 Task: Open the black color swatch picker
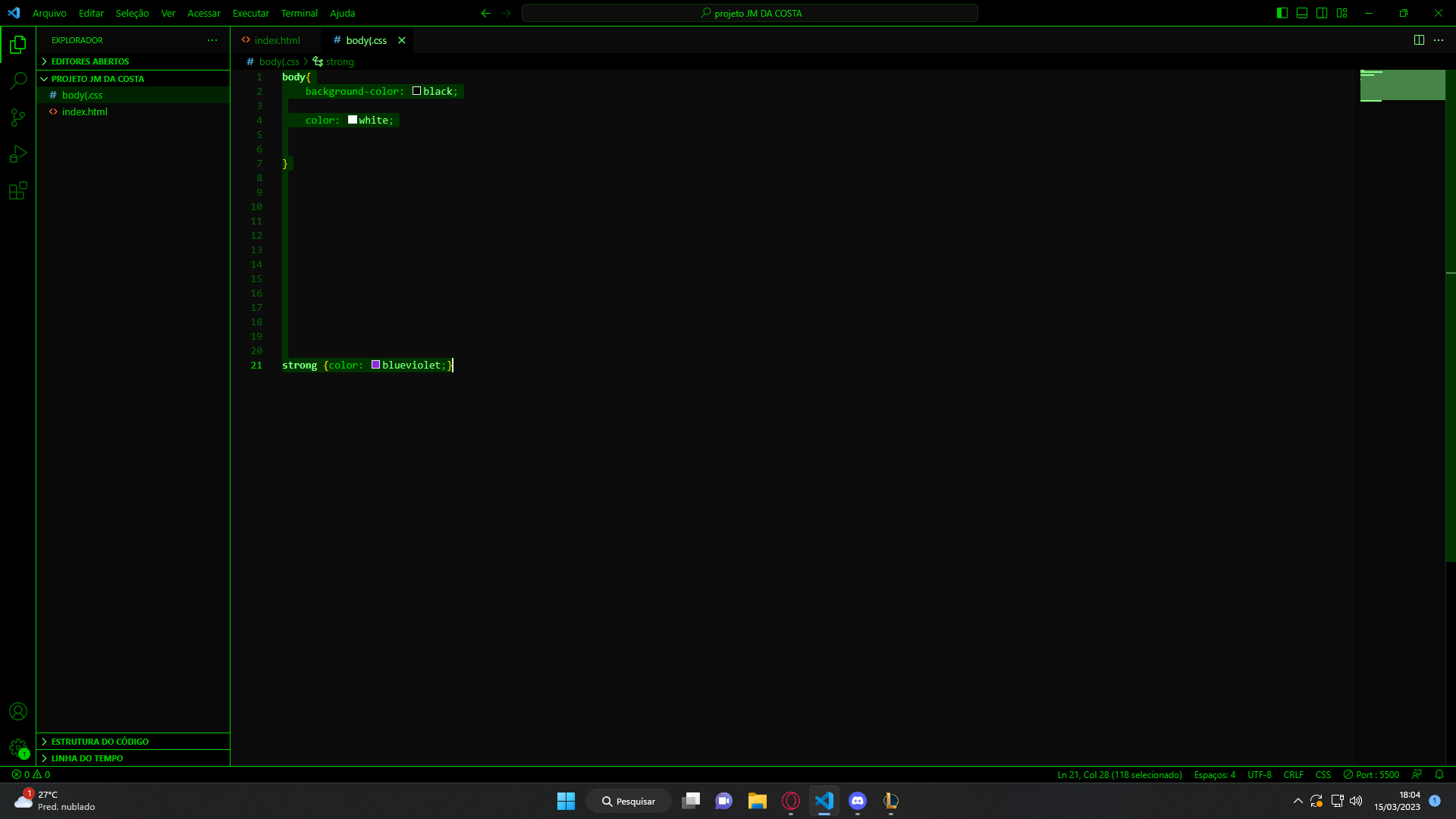click(416, 91)
